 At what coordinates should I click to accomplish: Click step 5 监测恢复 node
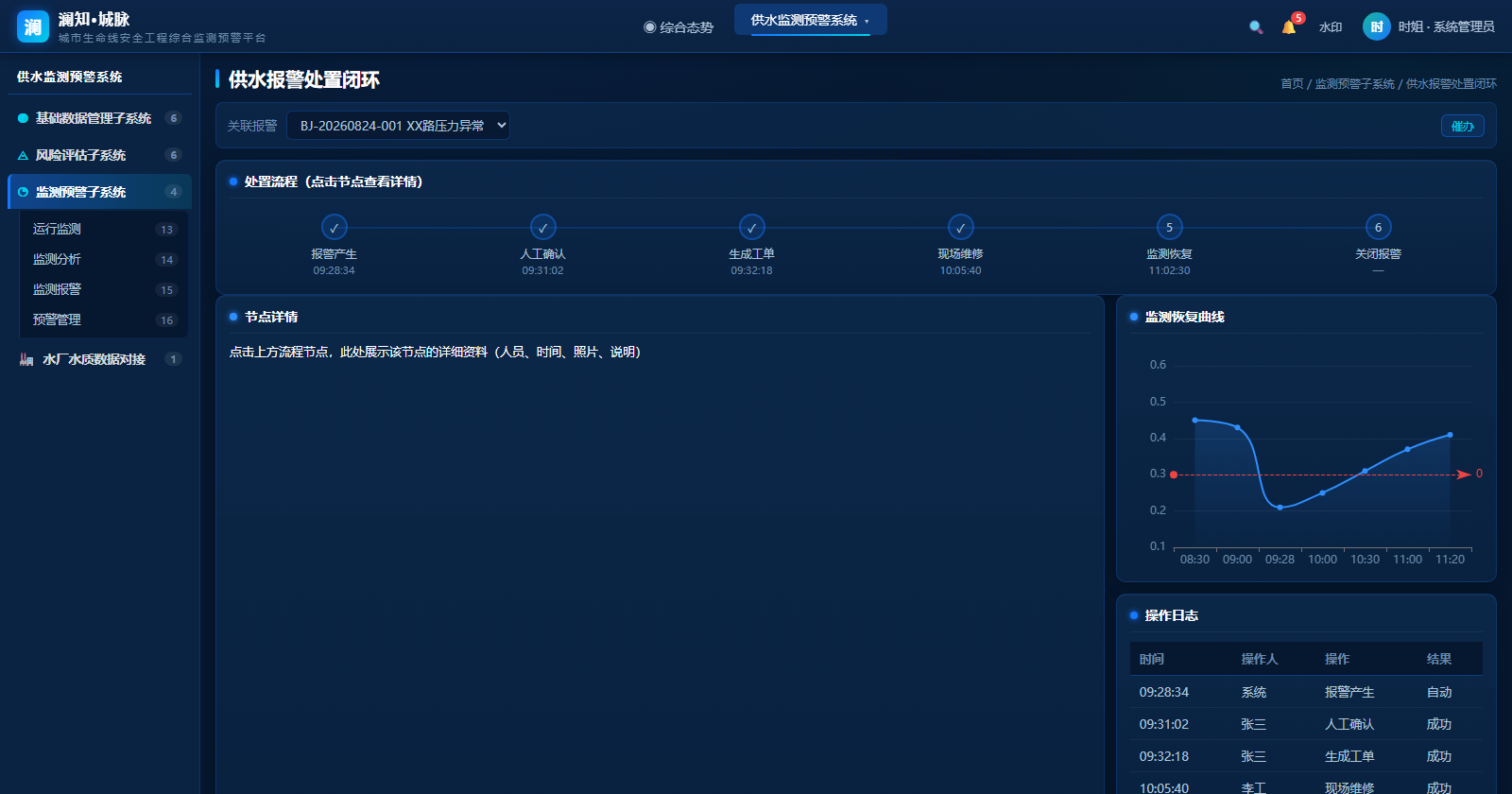[1170, 227]
